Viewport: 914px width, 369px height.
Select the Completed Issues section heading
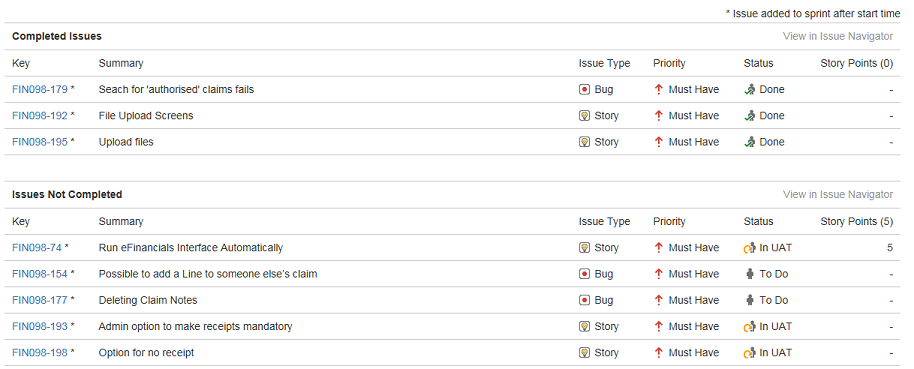click(x=57, y=36)
